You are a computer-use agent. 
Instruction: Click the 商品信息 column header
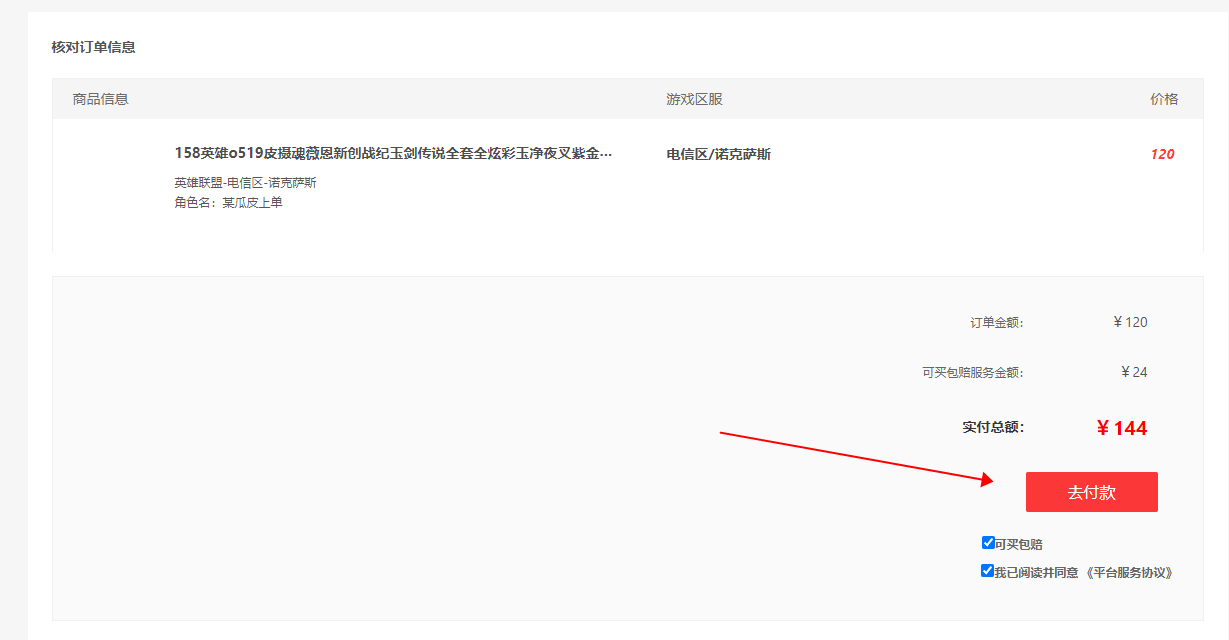point(100,99)
